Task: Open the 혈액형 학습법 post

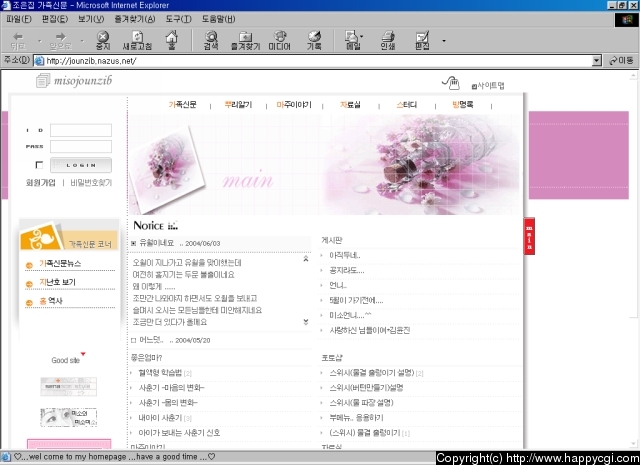Action: (x=160, y=372)
